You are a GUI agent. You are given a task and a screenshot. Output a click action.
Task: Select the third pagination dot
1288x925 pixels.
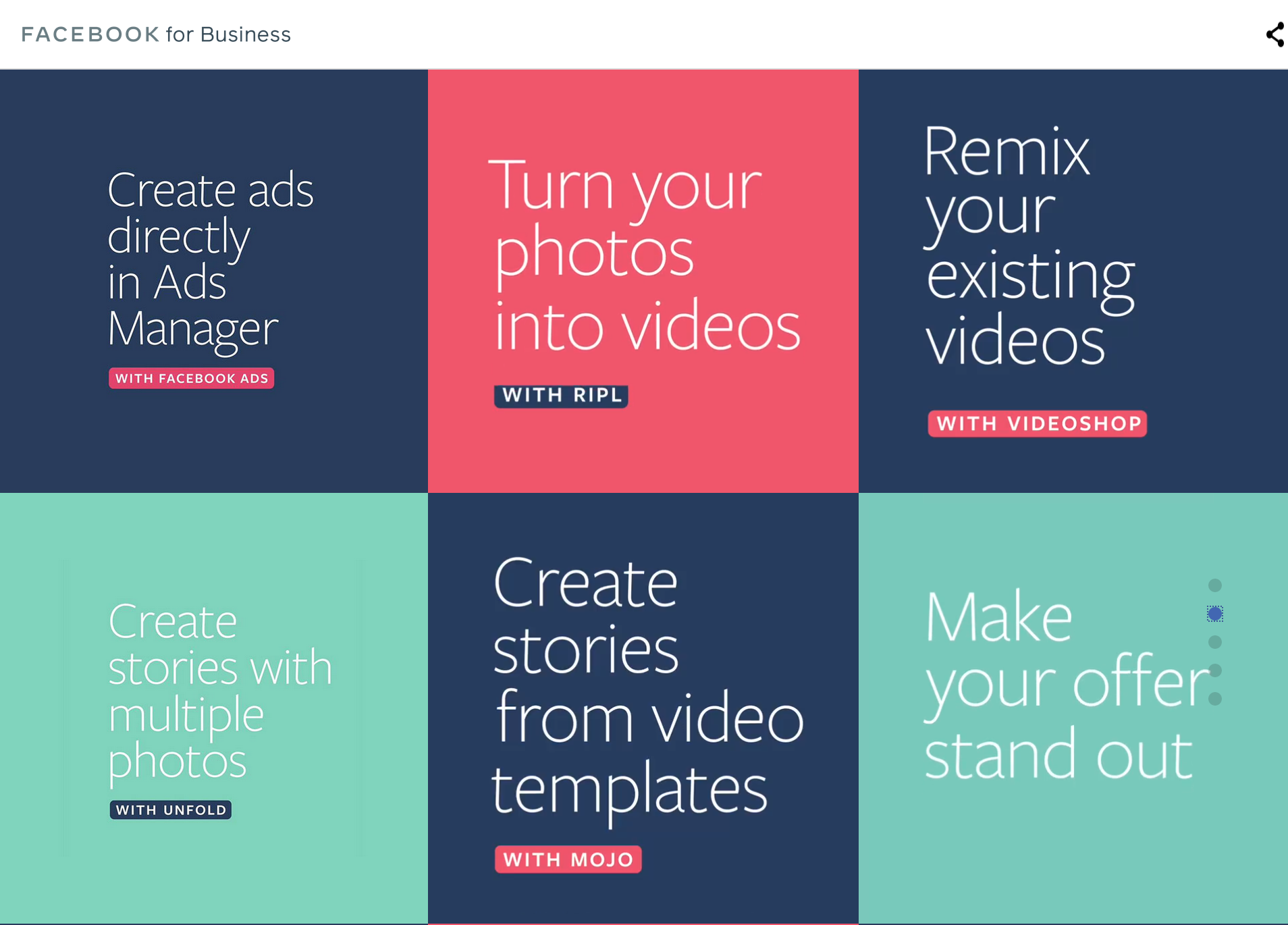(x=1214, y=642)
